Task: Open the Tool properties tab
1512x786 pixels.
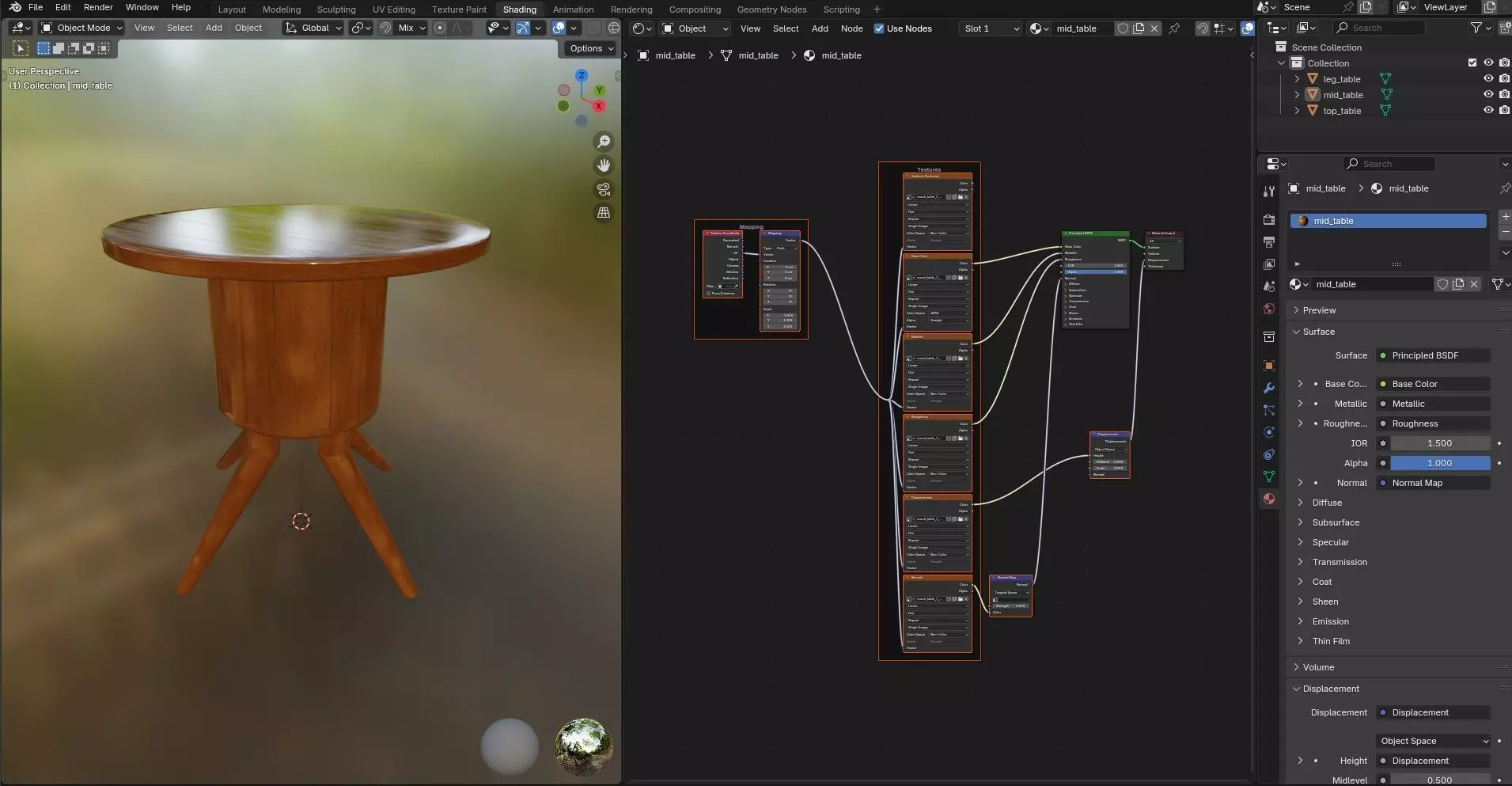Action: (1269, 192)
